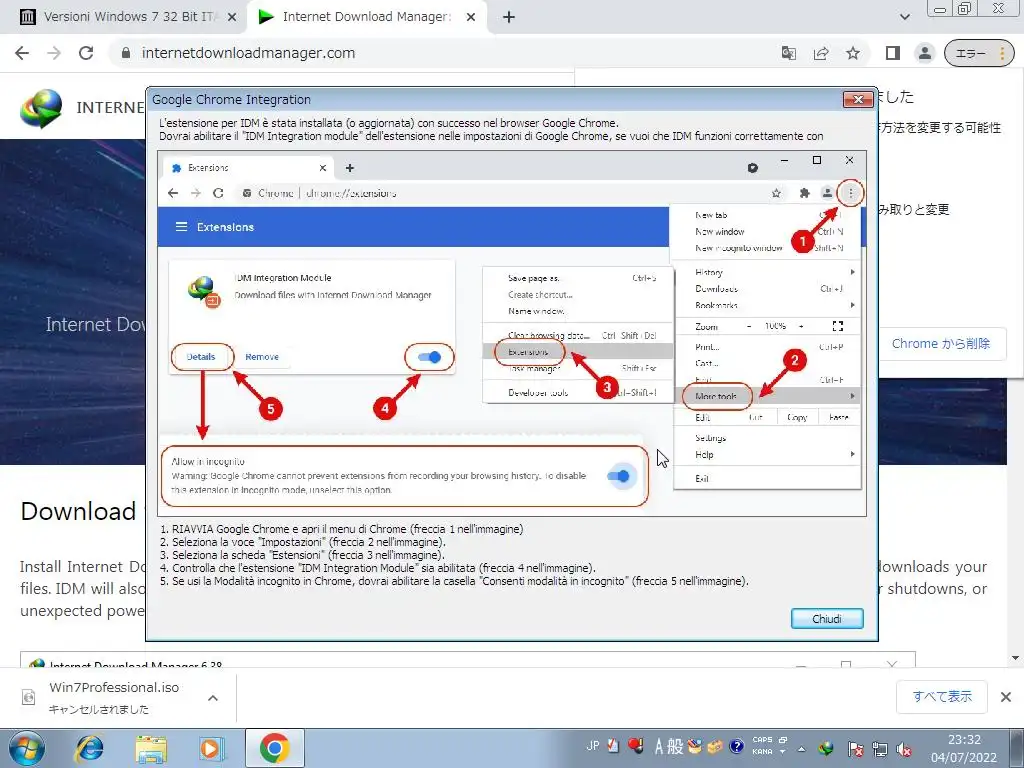This screenshot has height=768, width=1024.
Task: Click the エラー update menu button
Action: [979, 54]
